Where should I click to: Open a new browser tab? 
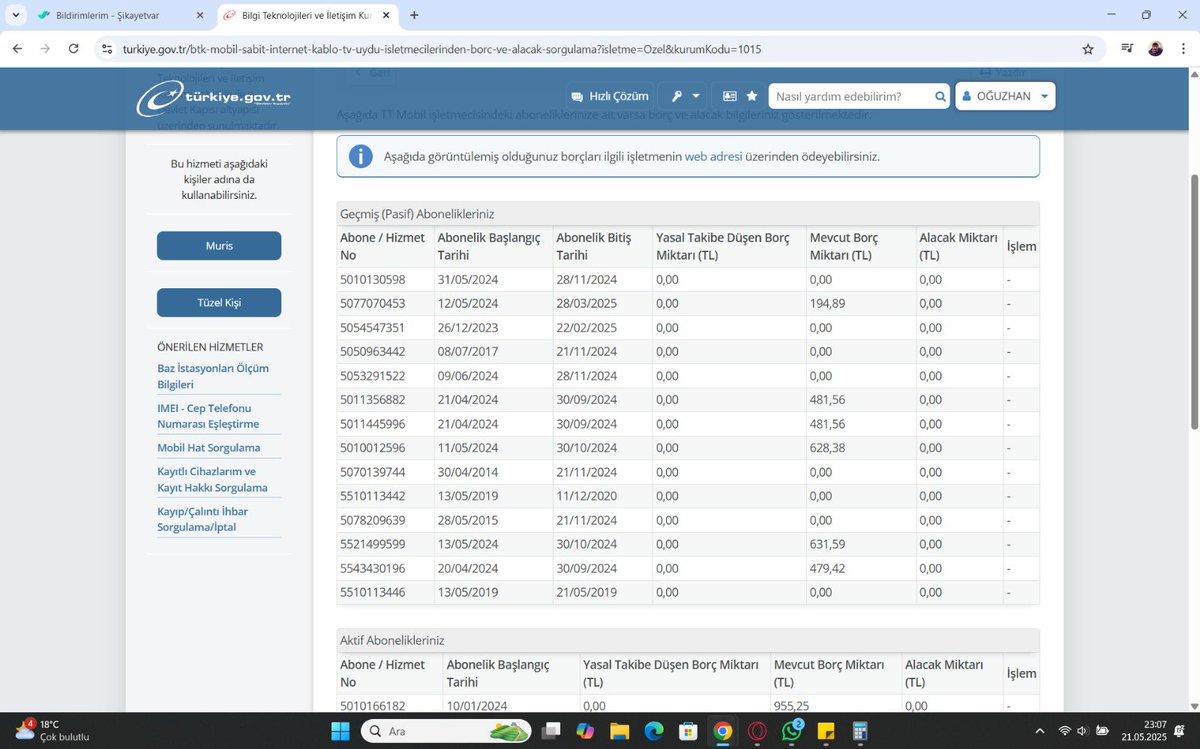pyautogui.click(x=414, y=15)
